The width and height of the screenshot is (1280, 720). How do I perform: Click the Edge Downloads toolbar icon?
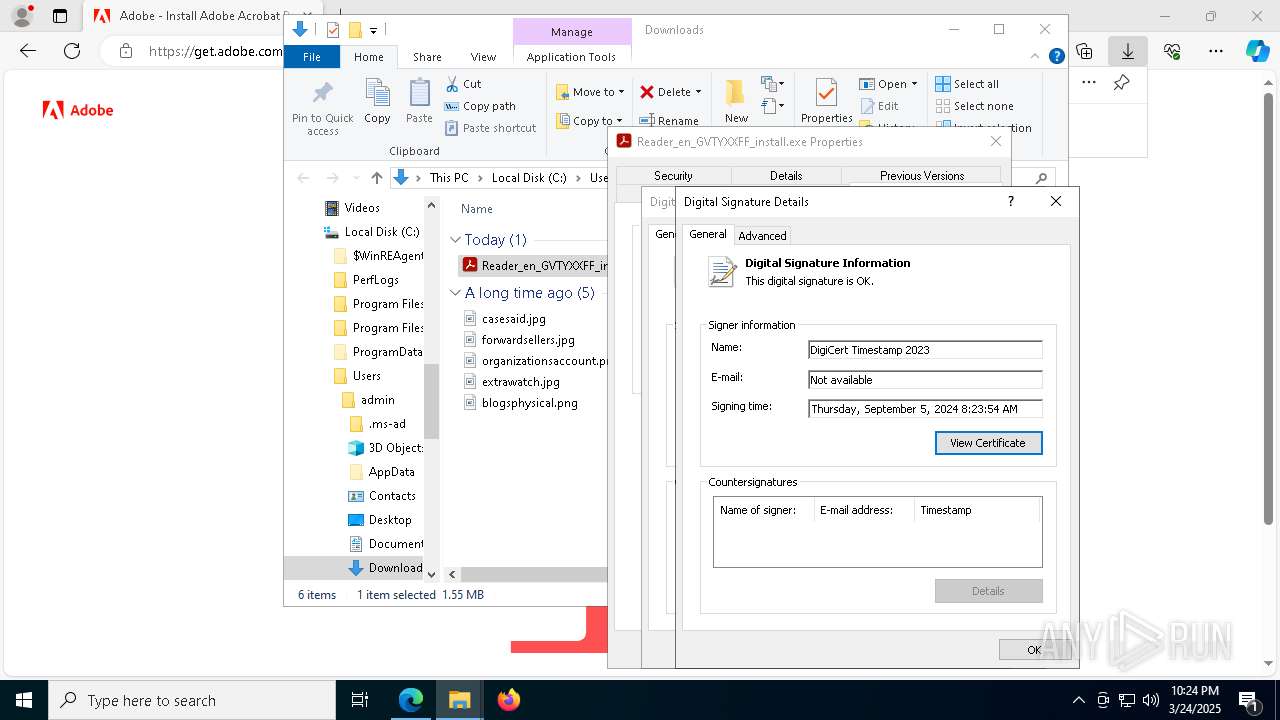pyautogui.click(x=1128, y=51)
